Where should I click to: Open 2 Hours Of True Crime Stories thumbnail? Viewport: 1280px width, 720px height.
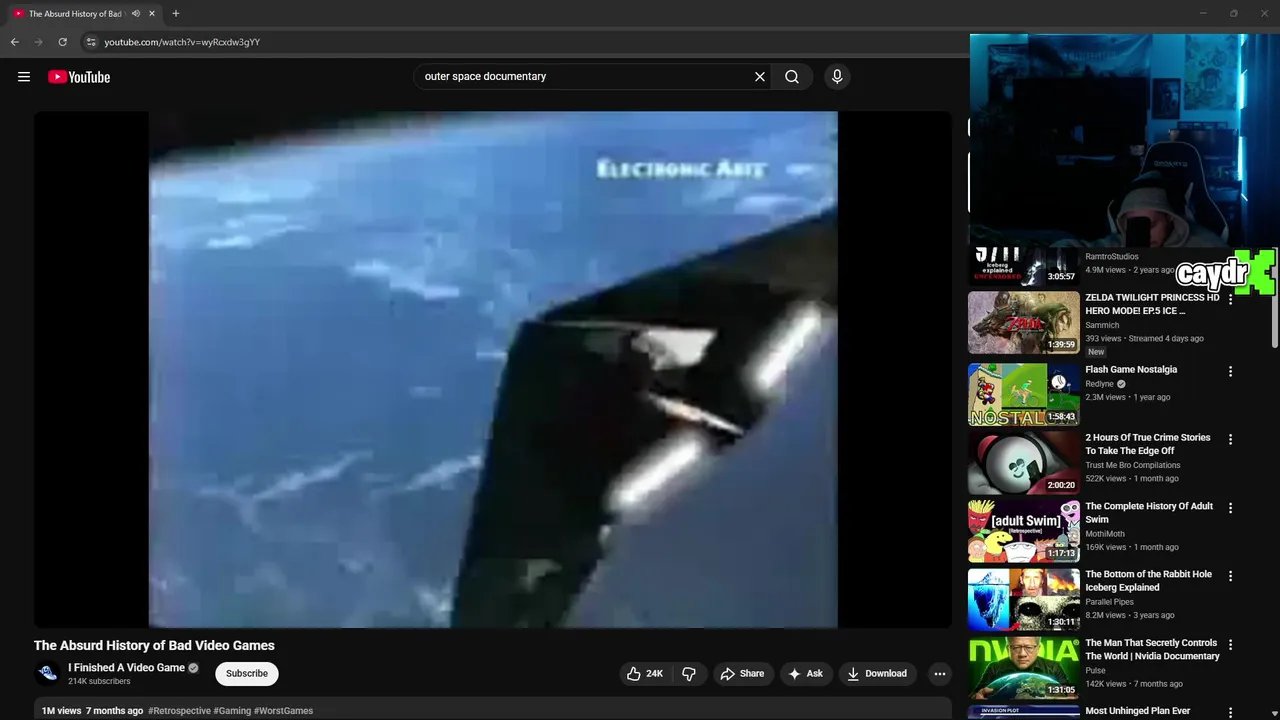point(1024,463)
